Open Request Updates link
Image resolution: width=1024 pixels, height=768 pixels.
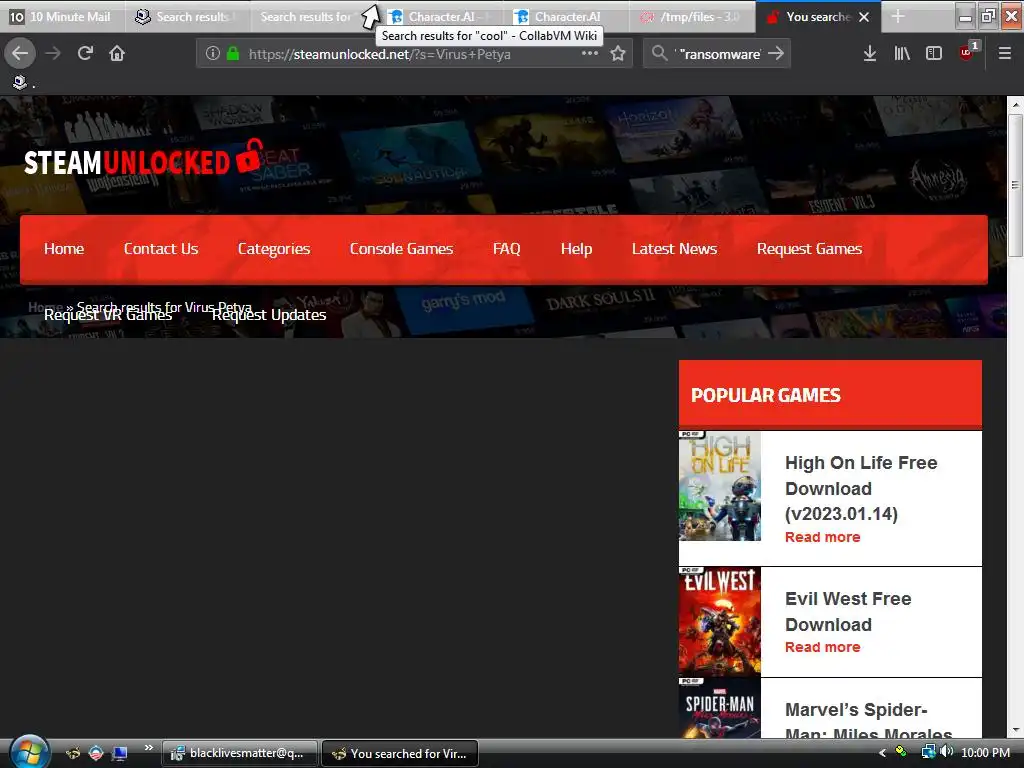click(x=269, y=315)
